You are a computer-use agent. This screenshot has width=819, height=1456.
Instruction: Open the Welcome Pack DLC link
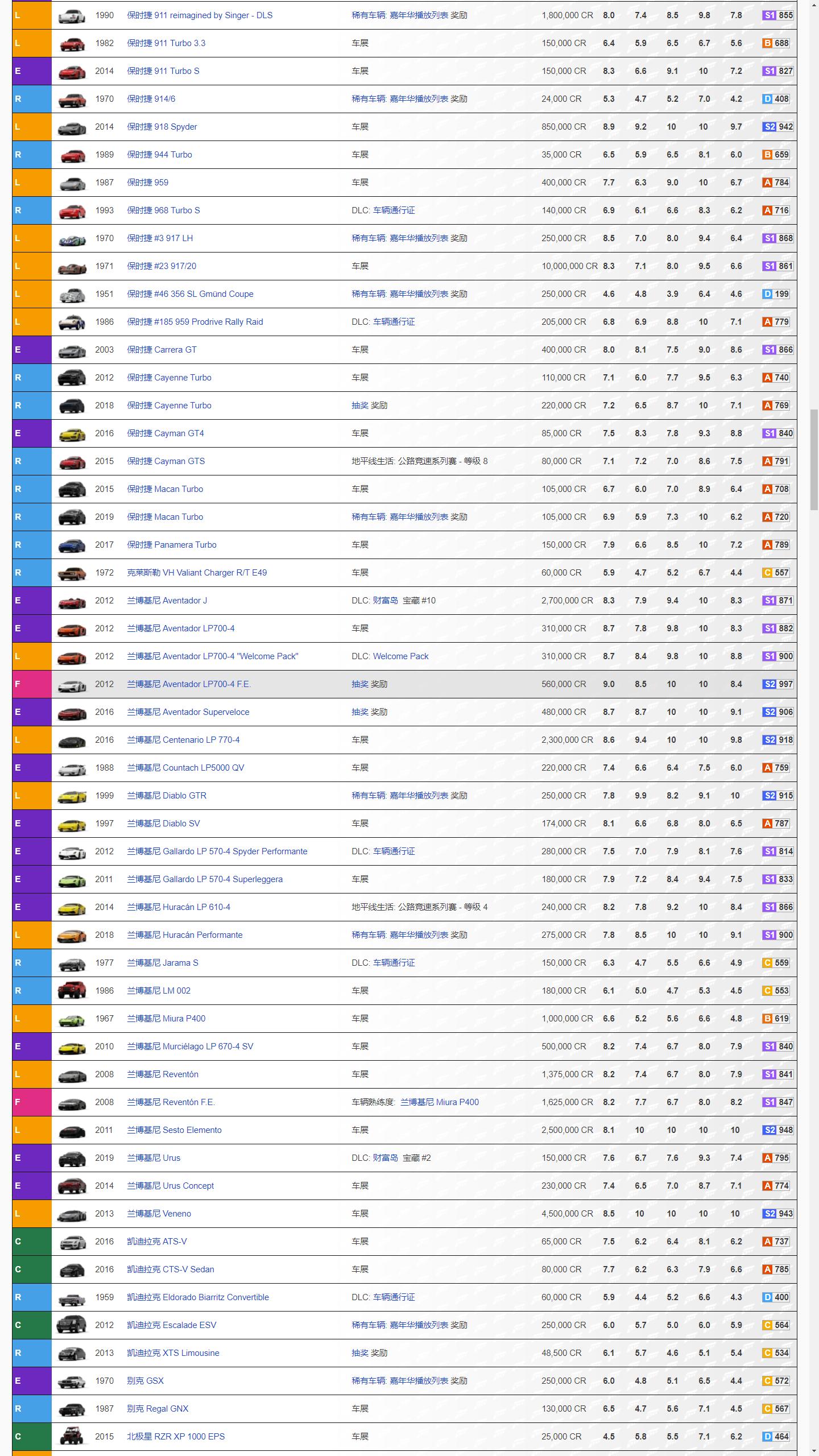[401, 656]
